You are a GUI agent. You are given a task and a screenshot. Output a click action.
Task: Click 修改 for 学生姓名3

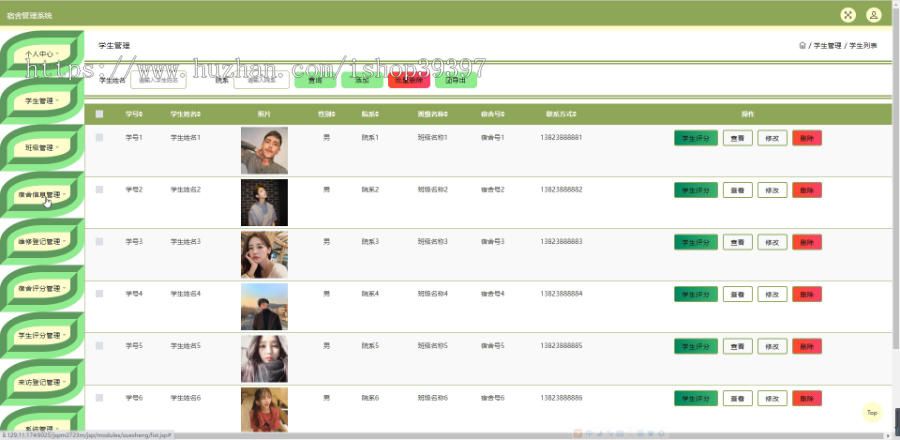[773, 242]
